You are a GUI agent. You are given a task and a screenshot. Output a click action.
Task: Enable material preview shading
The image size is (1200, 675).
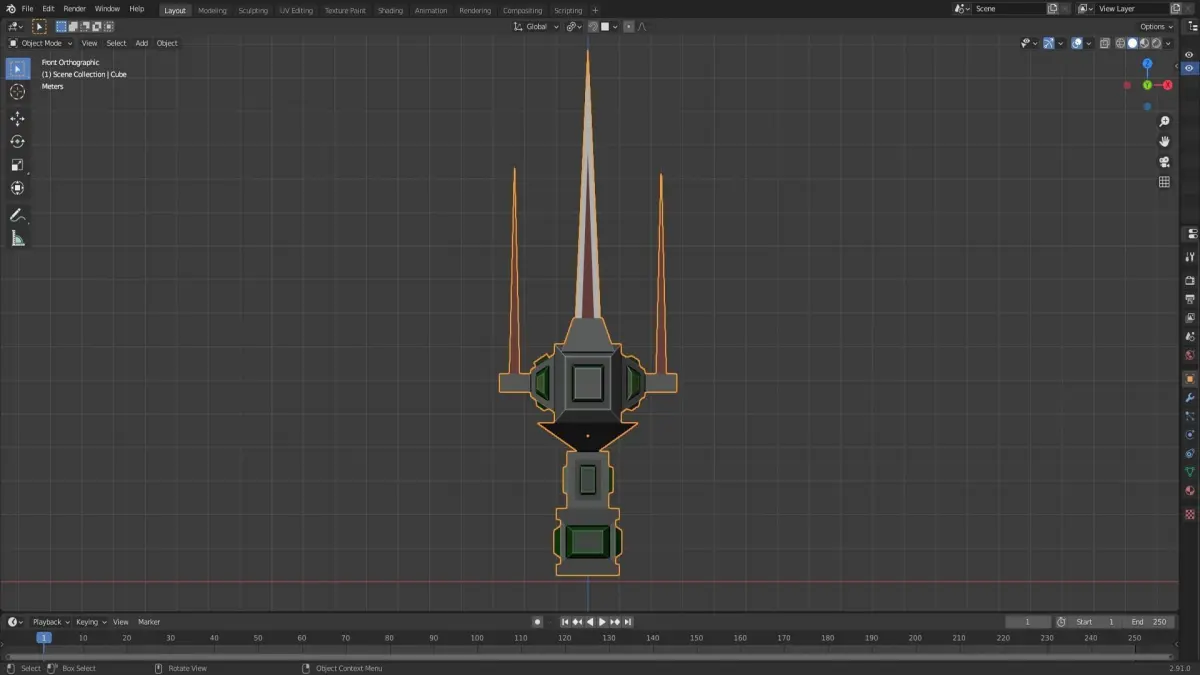1145,43
